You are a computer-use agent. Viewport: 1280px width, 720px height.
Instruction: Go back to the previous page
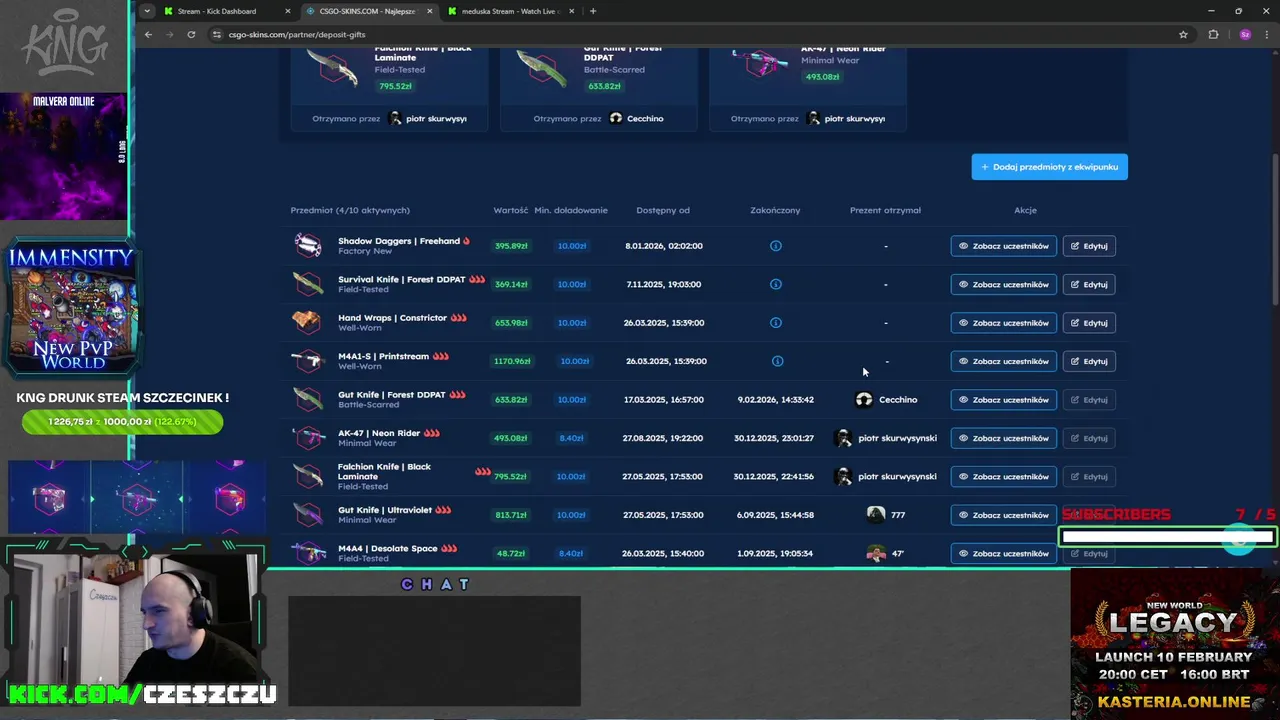(x=148, y=34)
